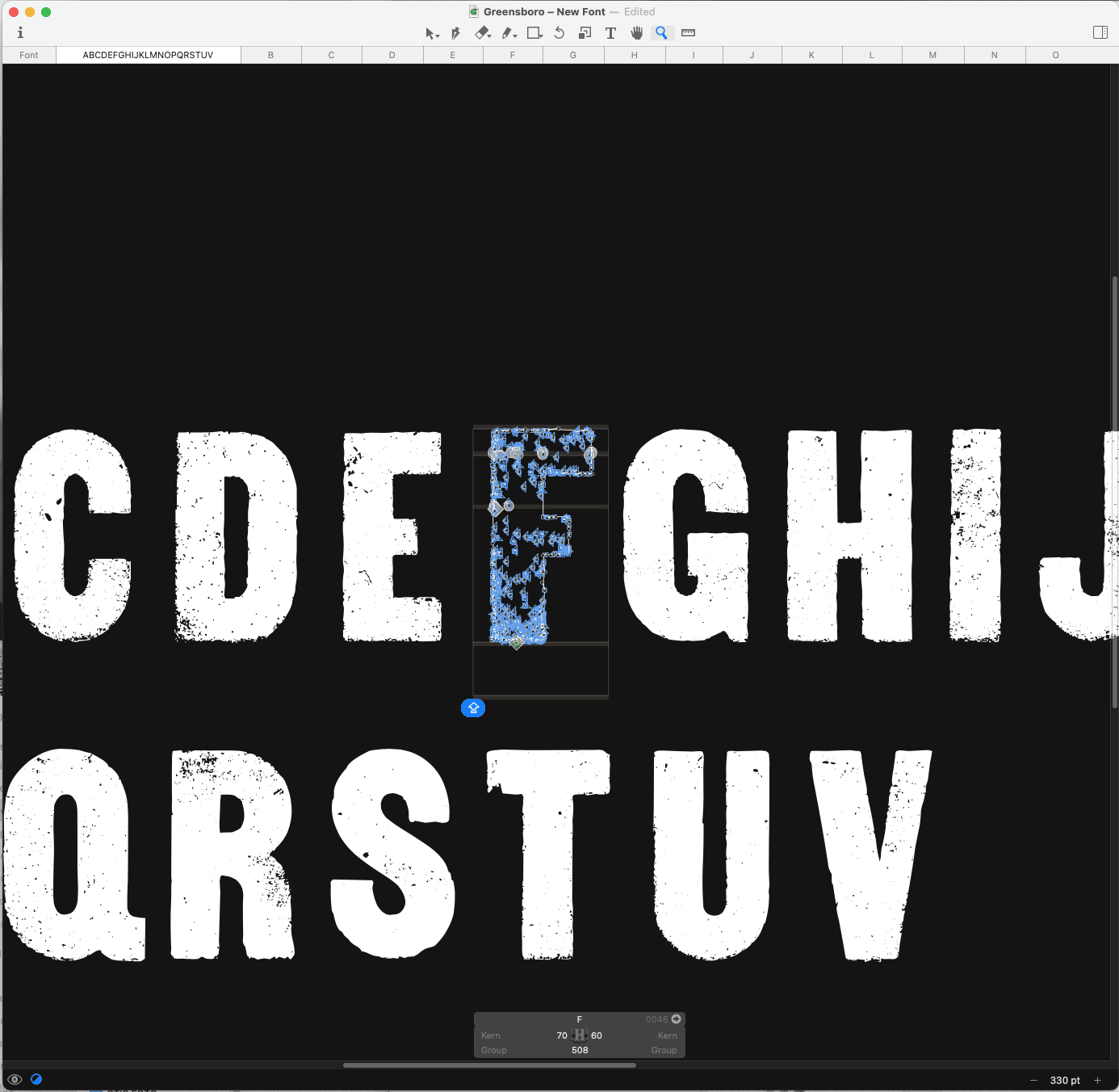Switch to the ABCDEFGHIJKLMNOPQRSTUV tab

click(149, 55)
